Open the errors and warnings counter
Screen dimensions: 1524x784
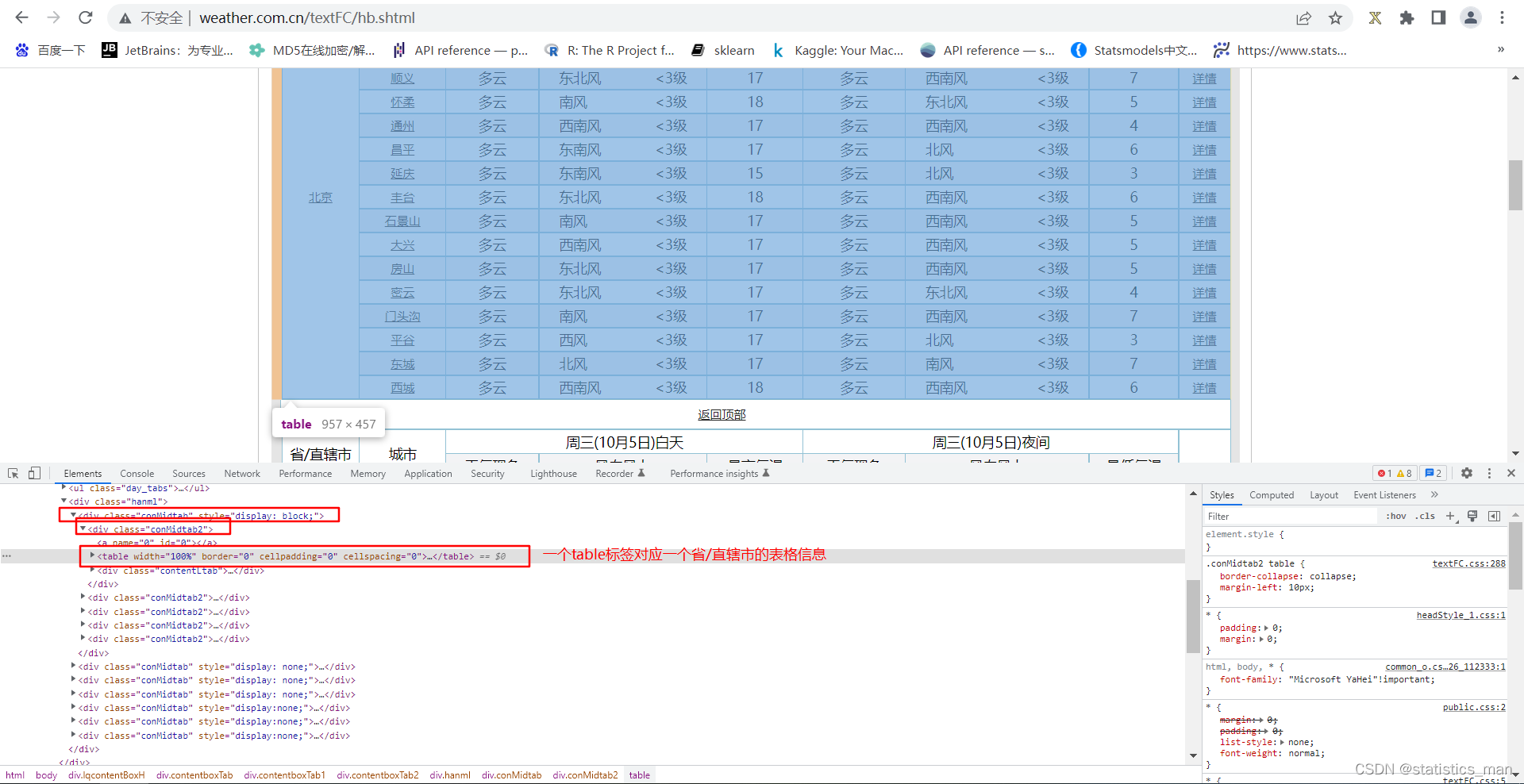click(x=1395, y=473)
